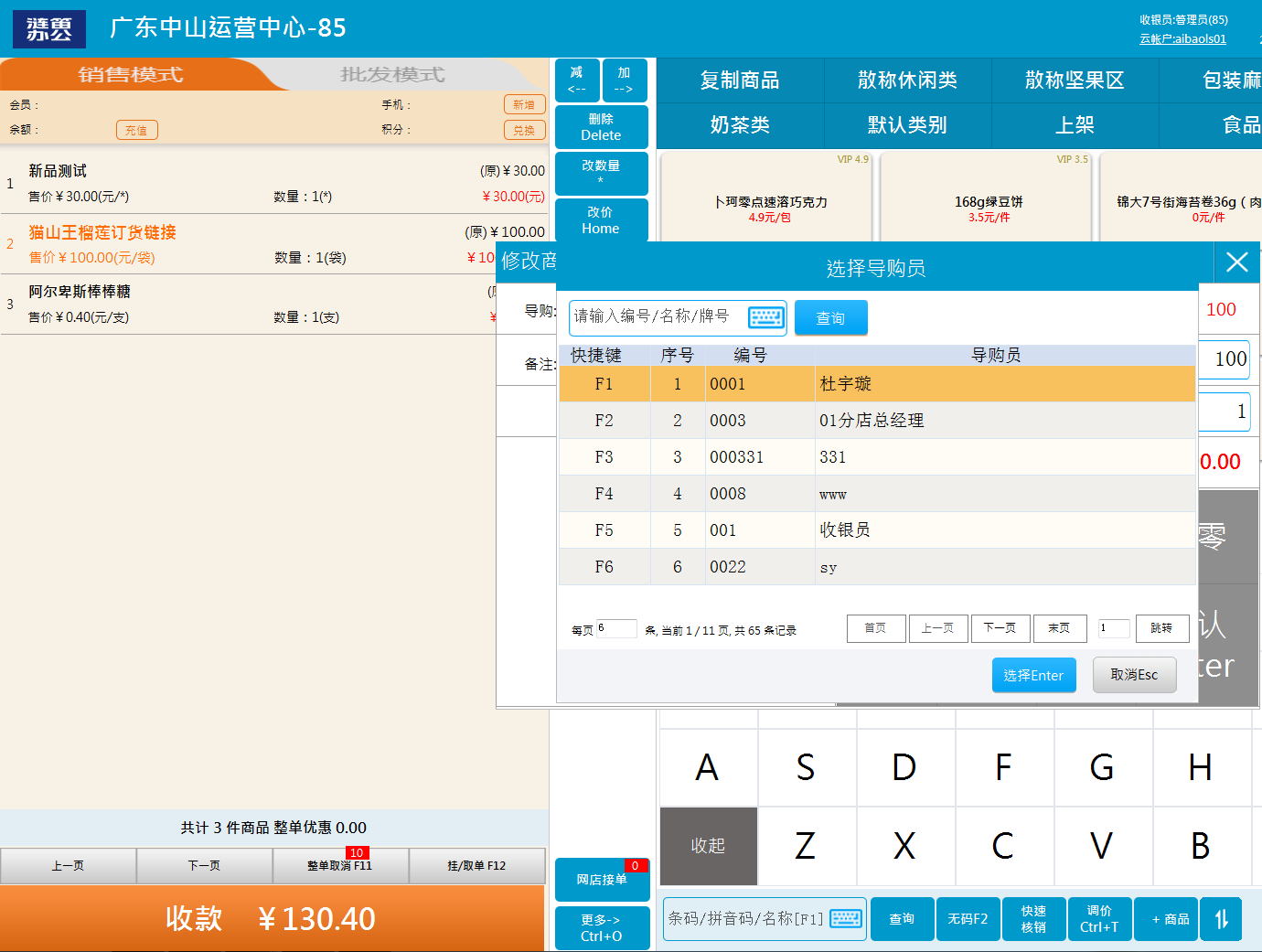Click the 删除 Delete button
1262x952 pixels.
click(x=601, y=127)
